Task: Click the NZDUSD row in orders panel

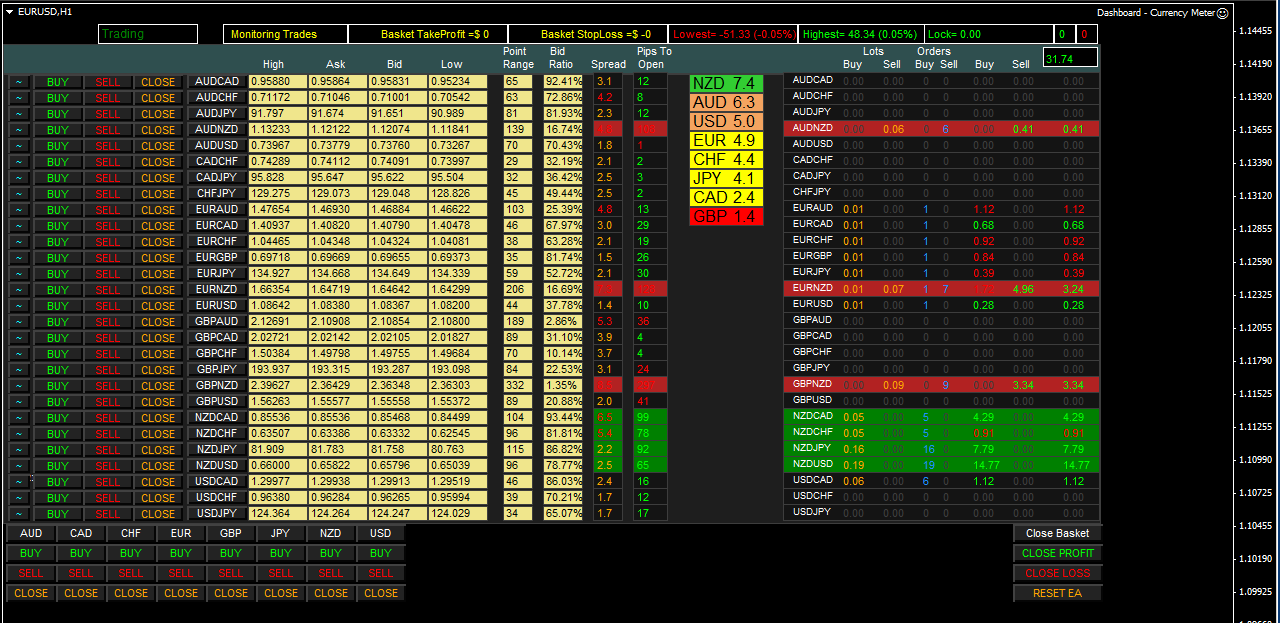Action: click(941, 465)
